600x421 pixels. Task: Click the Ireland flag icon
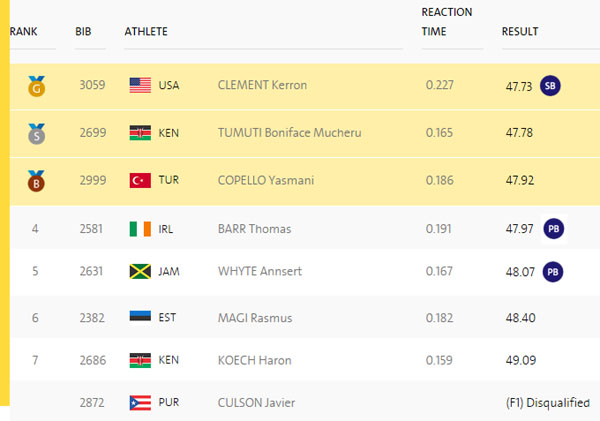[140, 229]
